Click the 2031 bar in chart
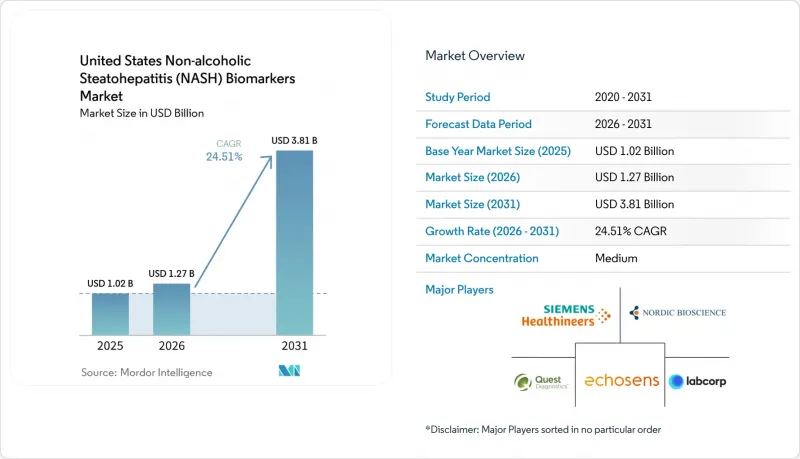800x459 pixels. pyautogui.click(x=294, y=243)
